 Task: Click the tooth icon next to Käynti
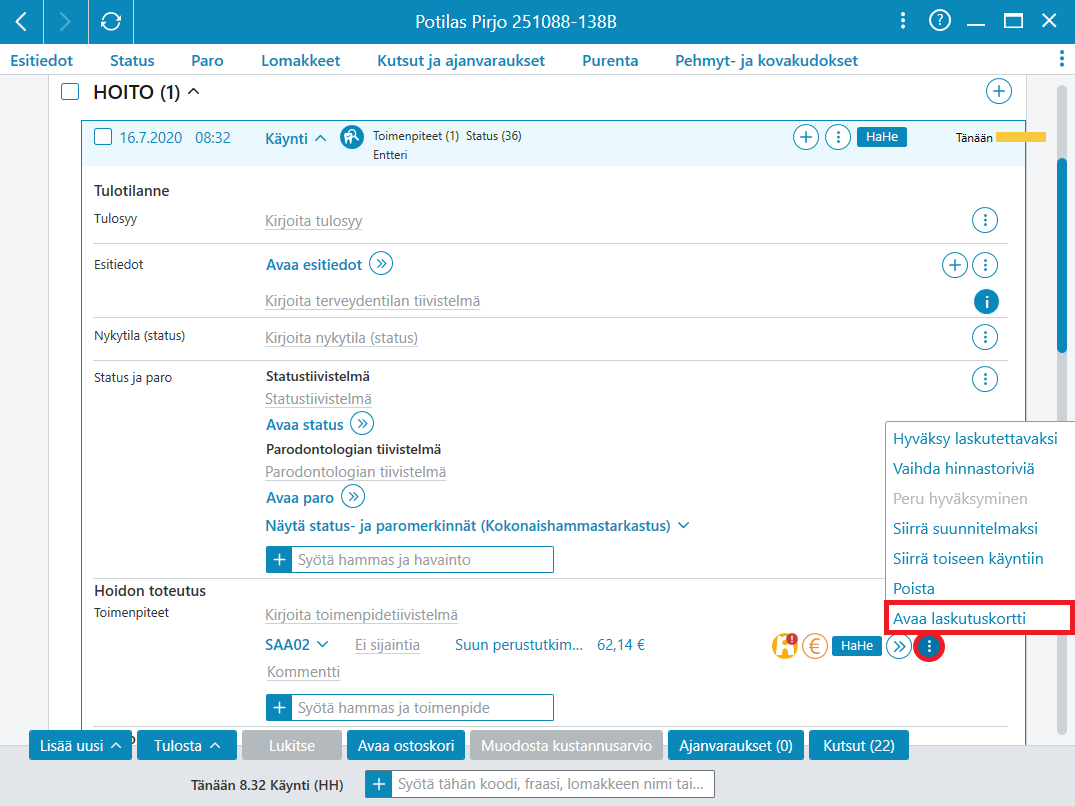coord(352,137)
